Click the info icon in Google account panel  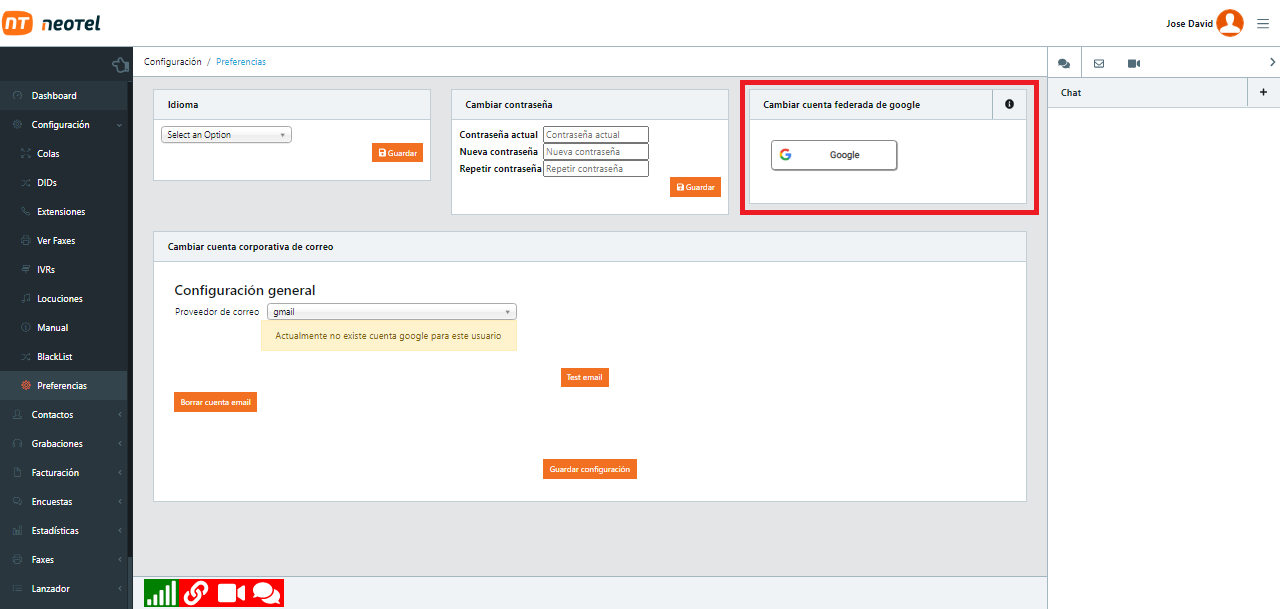click(x=1009, y=104)
